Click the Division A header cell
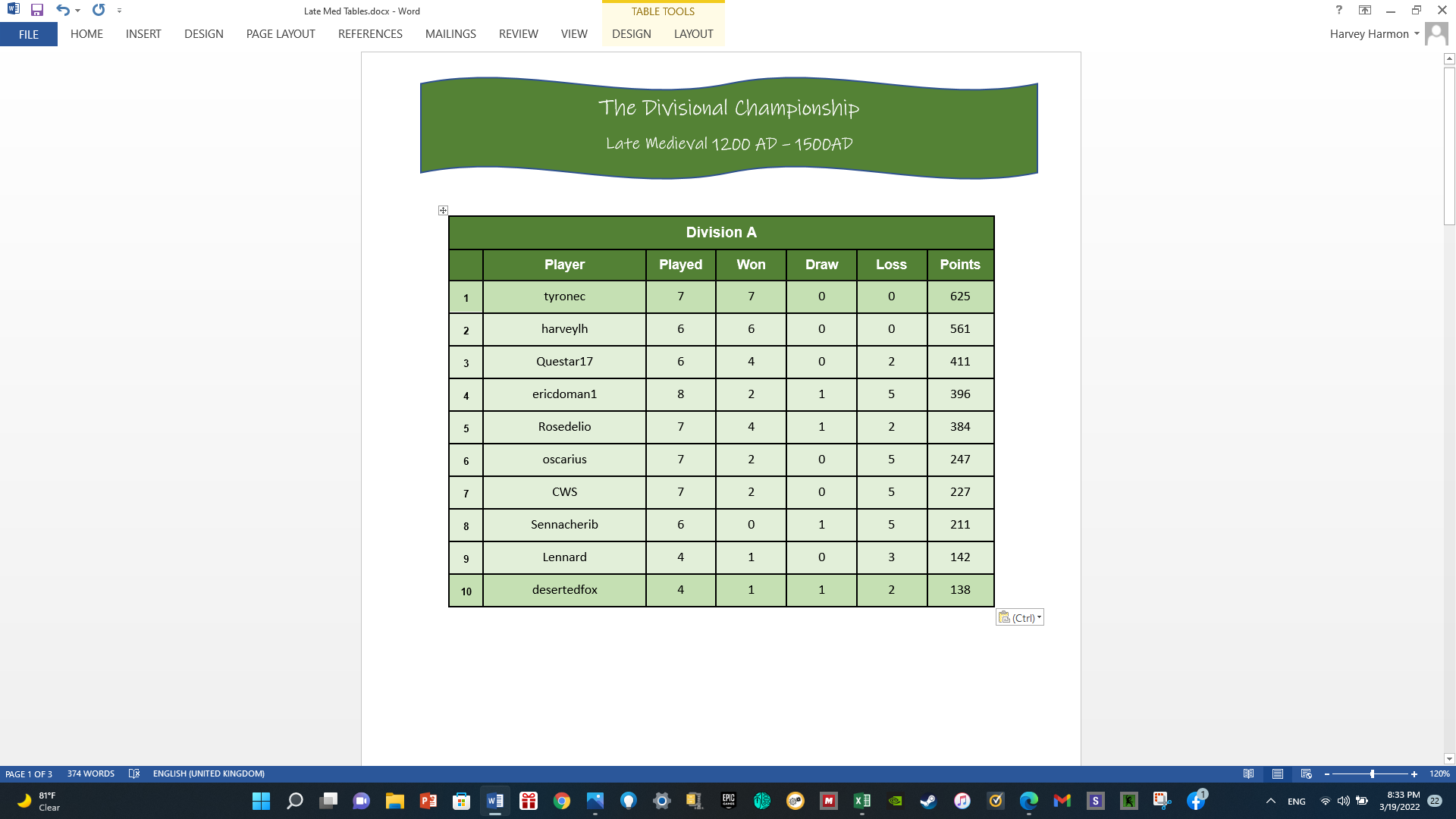 [721, 233]
